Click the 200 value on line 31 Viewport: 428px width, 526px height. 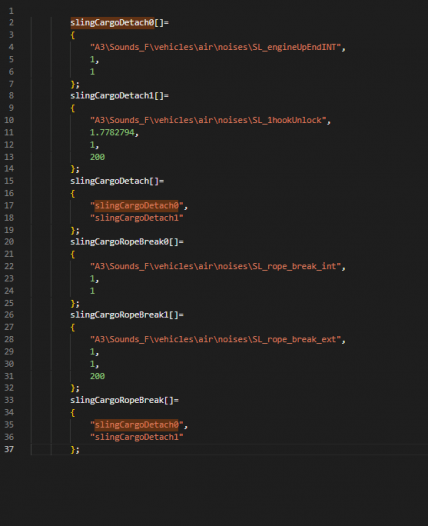pos(97,376)
